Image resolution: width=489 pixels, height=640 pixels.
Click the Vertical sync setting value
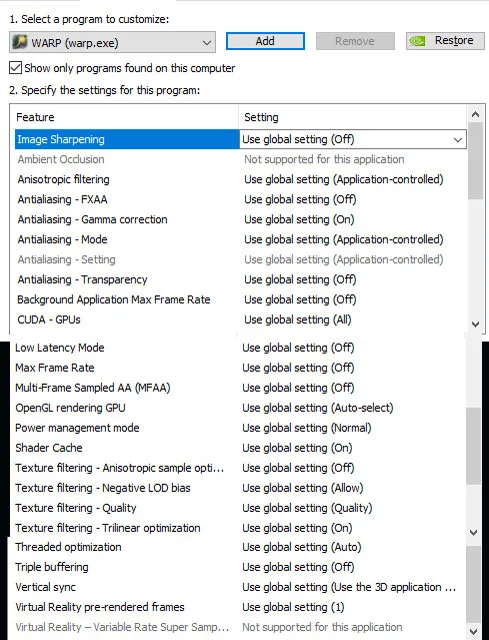click(349, 587)
